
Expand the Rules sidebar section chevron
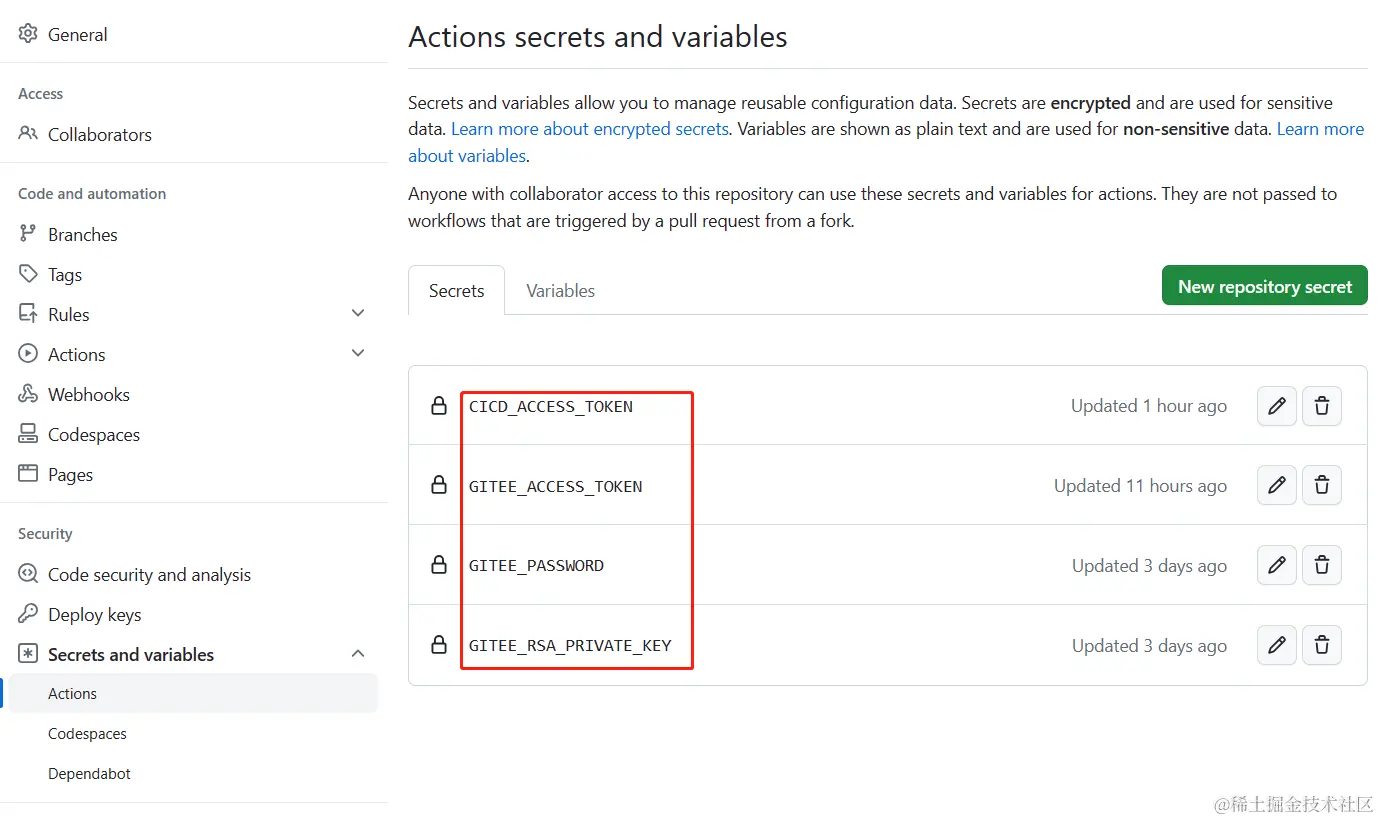click(x=358, y=314)
